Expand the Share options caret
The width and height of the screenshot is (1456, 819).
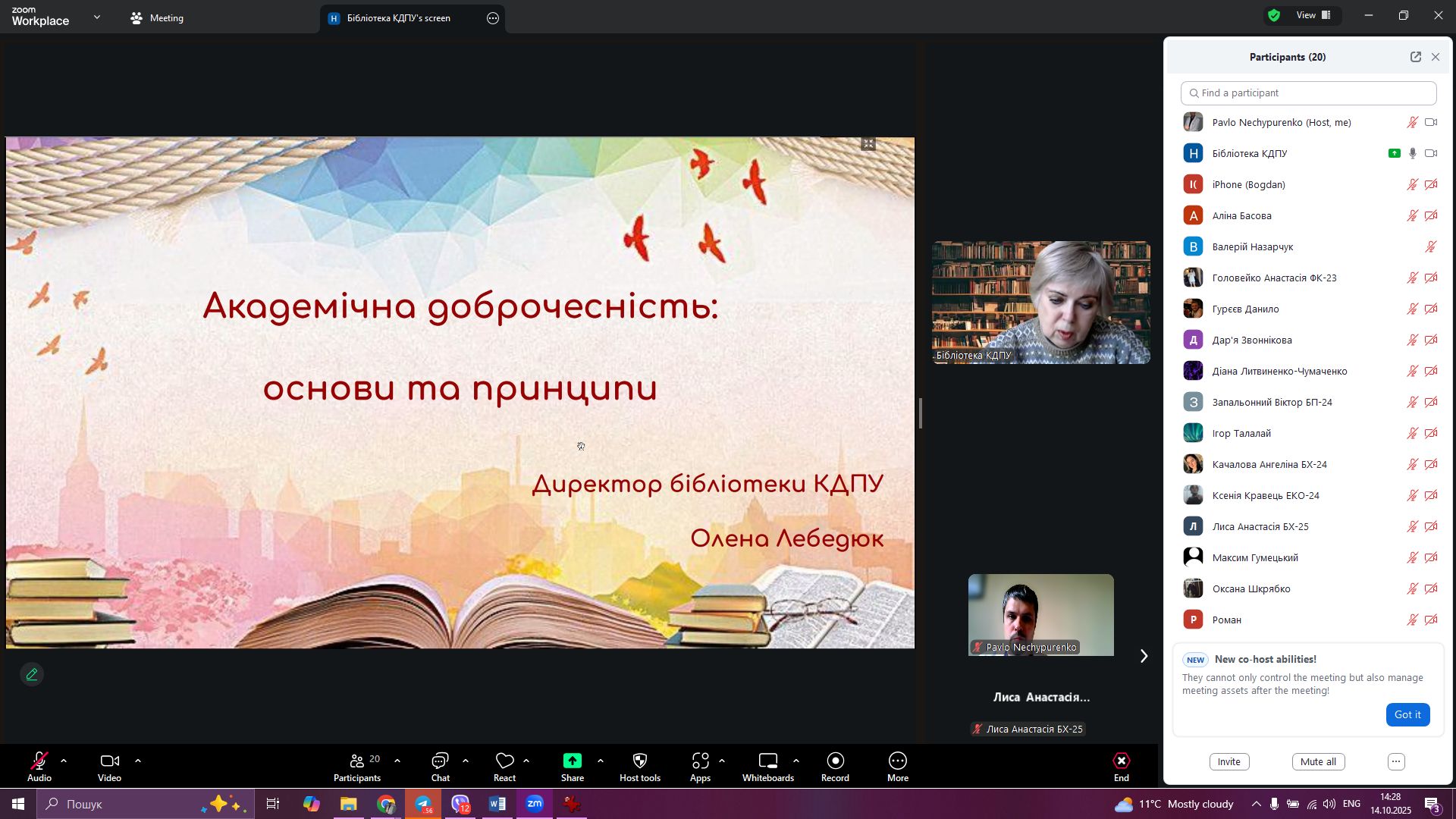pyautogui.click(x=600, y=761)
